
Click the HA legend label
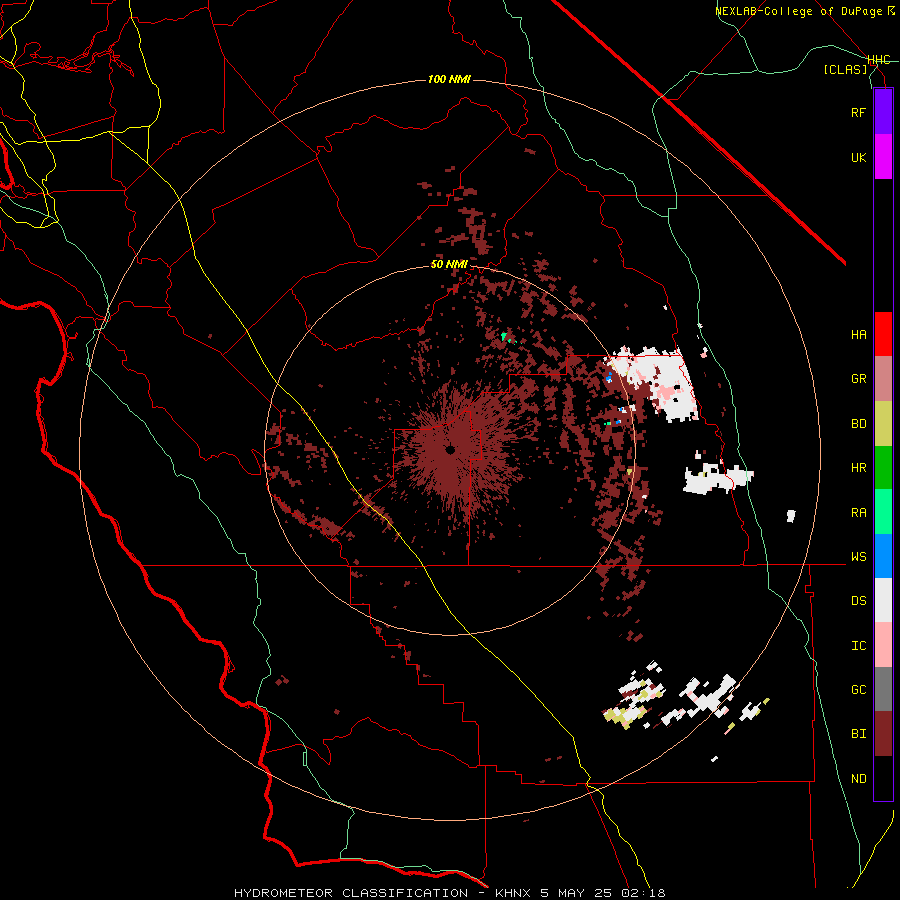[x=858, y=335]
